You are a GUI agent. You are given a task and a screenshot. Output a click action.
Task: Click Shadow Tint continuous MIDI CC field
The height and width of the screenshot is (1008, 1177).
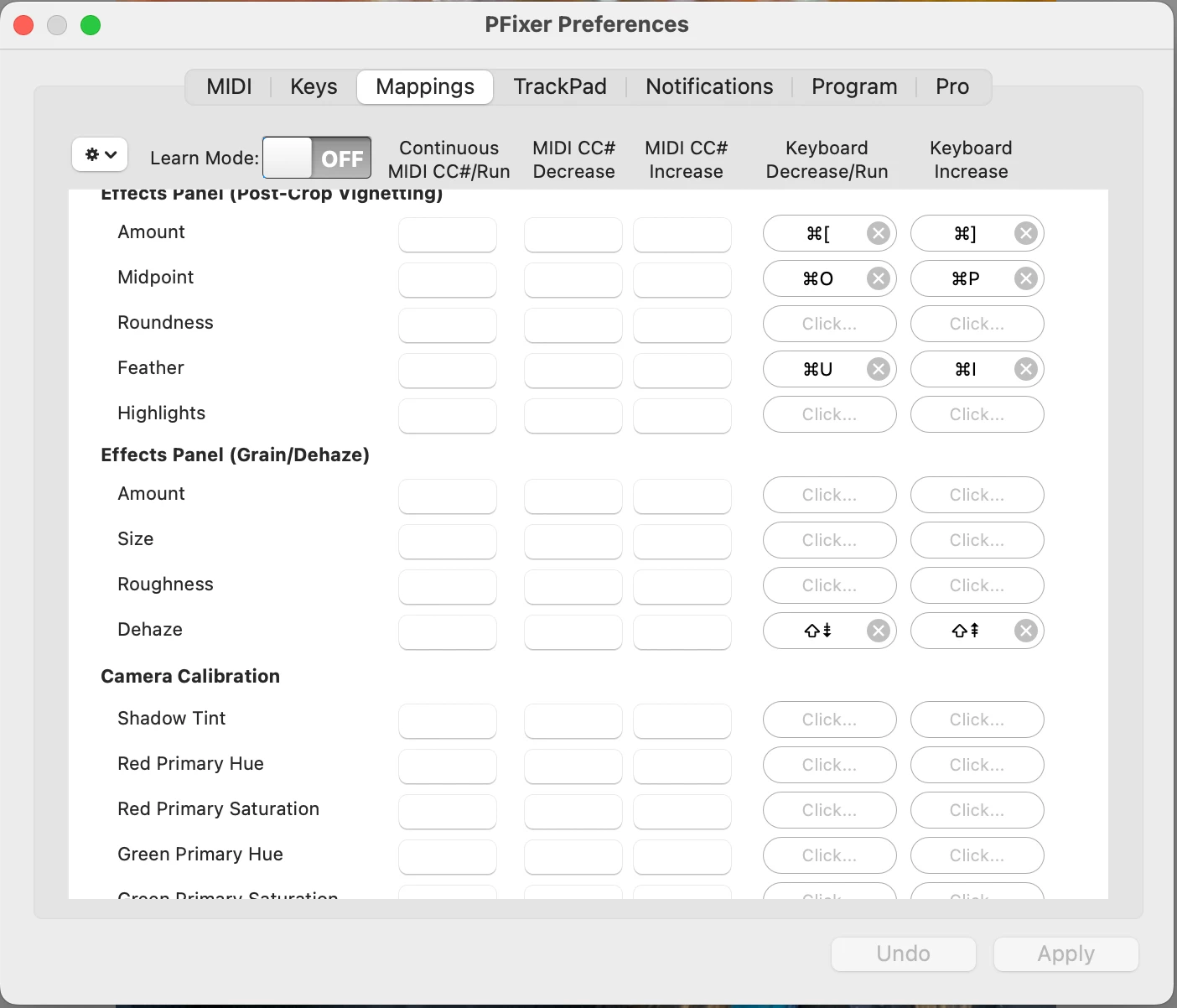[x=448, y=721]
